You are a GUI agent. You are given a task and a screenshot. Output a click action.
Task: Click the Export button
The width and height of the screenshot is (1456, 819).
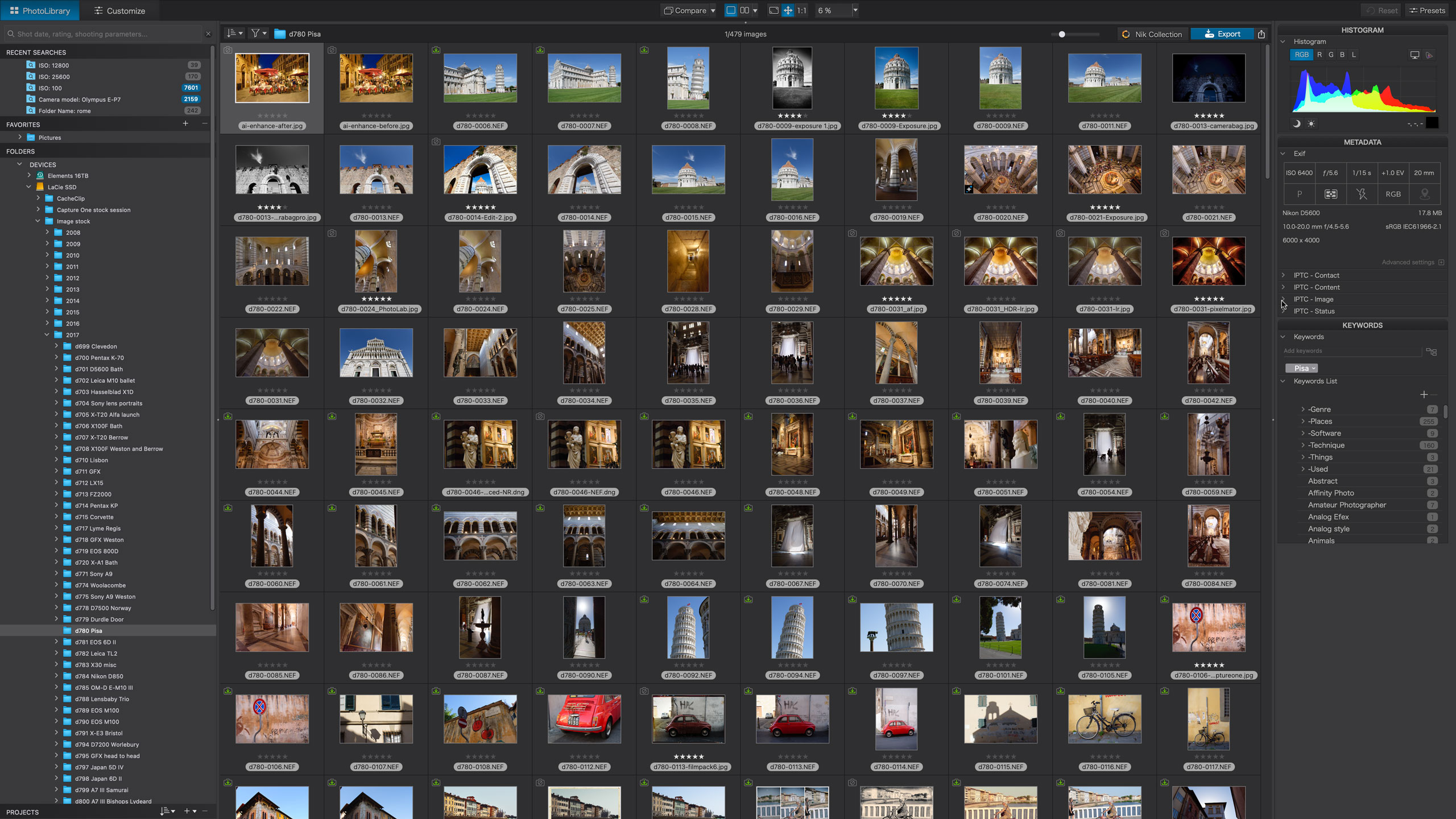coord(1222,34)
